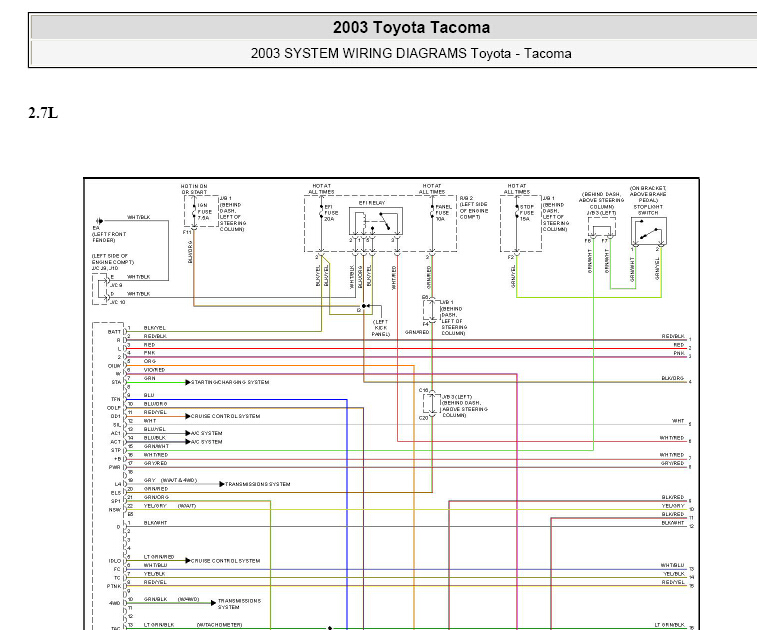Image resolution: width=757 pixels, height=630 pixels.
Task: Click the "LT GRN/RED" wire label
Action: click(159, 557)
